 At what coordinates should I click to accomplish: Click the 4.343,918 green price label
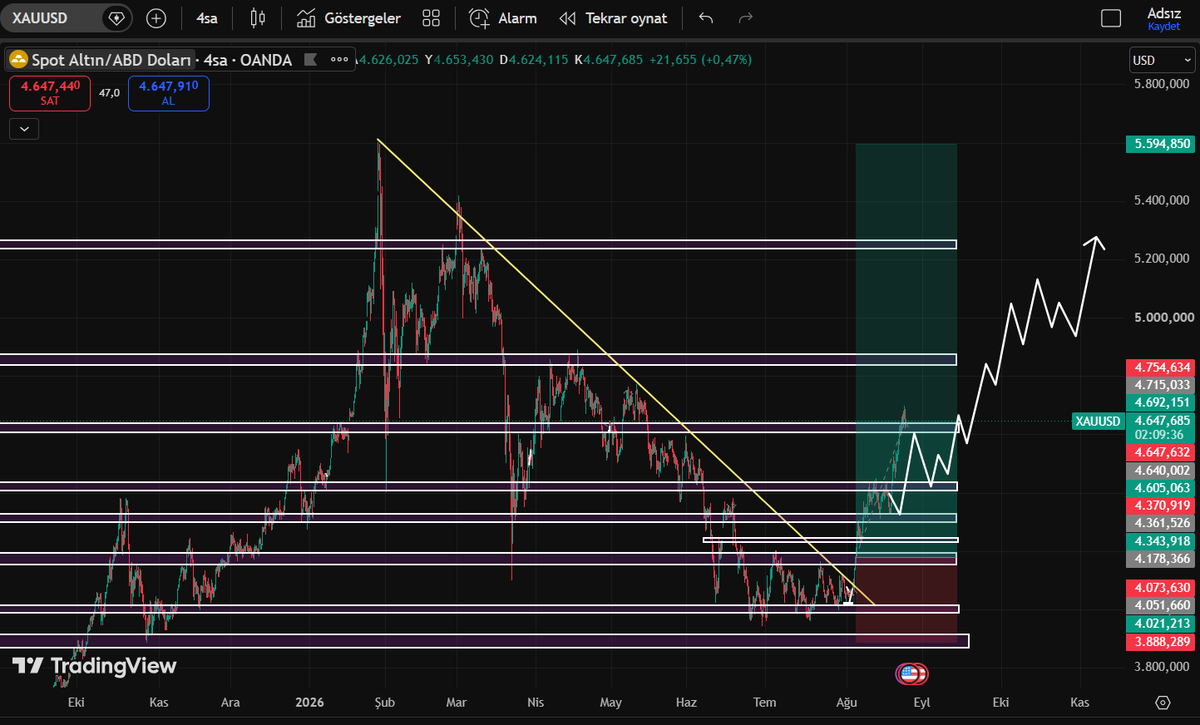[x=1161, y=541]
